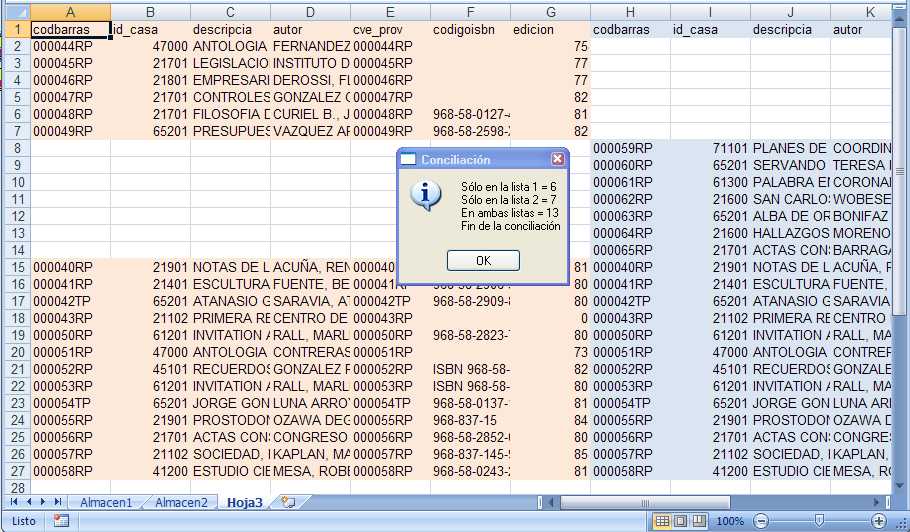Screen dimensions: 910x532
Task: Click cell A1 containing codbarras
Action: (x=70, y=30)
